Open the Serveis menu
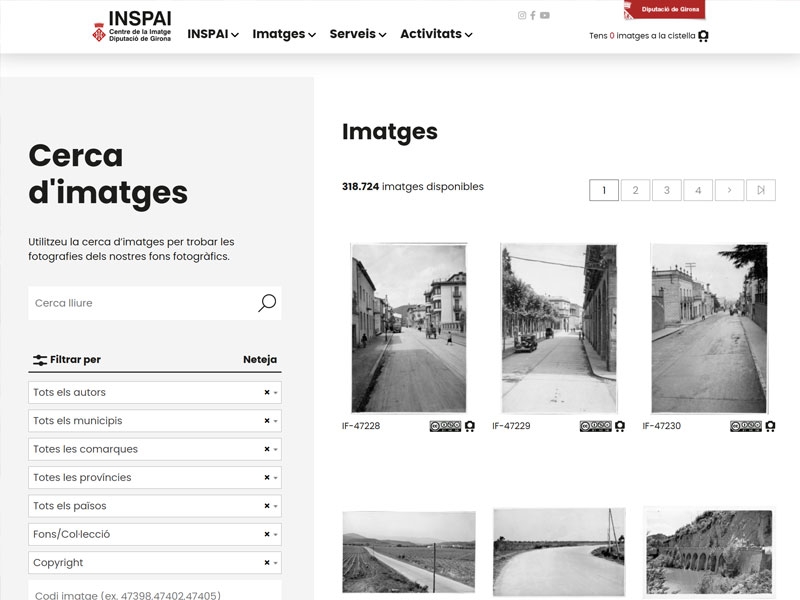Viewport: 800px width, 600px height. (x=356, y=34)
